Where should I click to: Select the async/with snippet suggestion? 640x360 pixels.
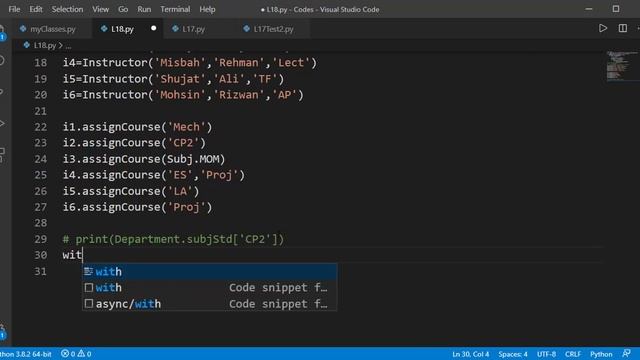[210, 304]
